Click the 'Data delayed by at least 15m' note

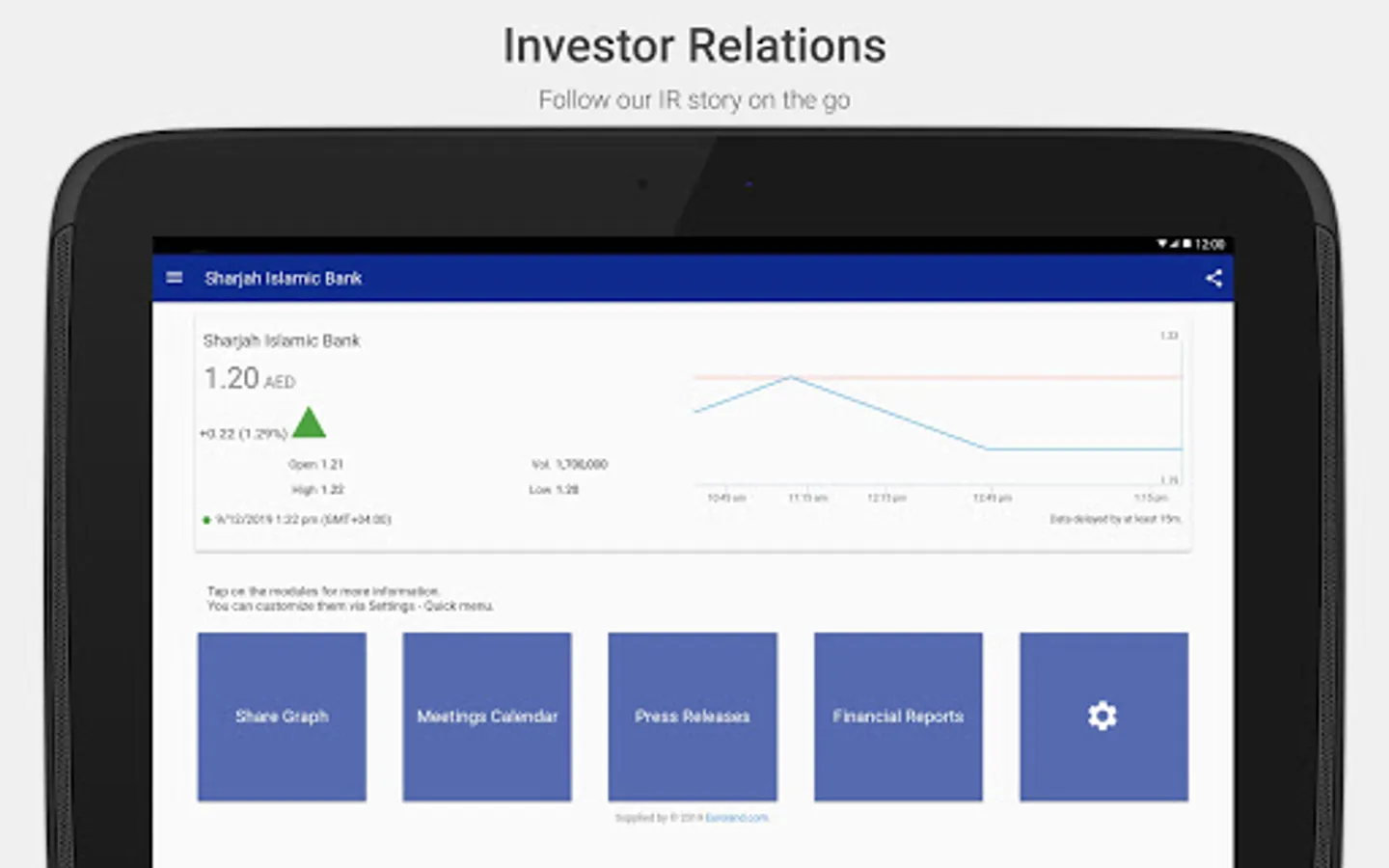(1115, 519)
